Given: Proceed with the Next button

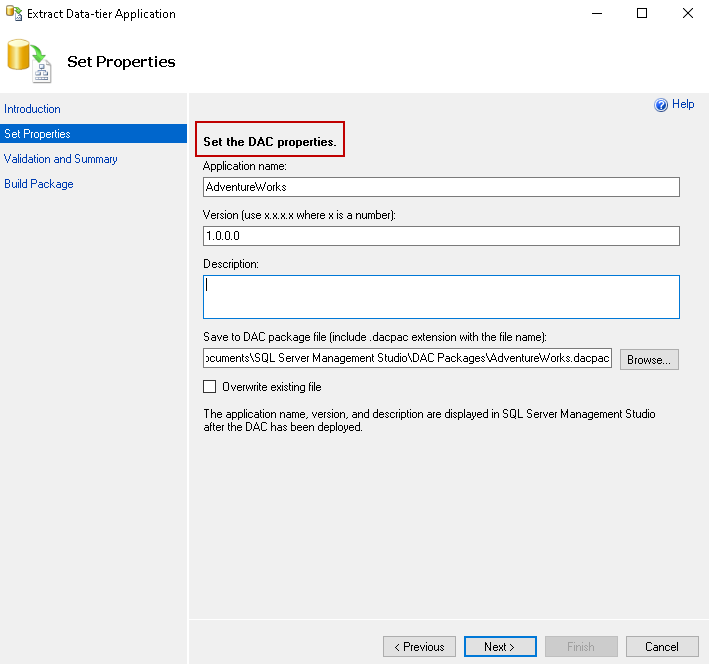Looking at the screenshot, I should pyautogui.click(x=500, y=647).
